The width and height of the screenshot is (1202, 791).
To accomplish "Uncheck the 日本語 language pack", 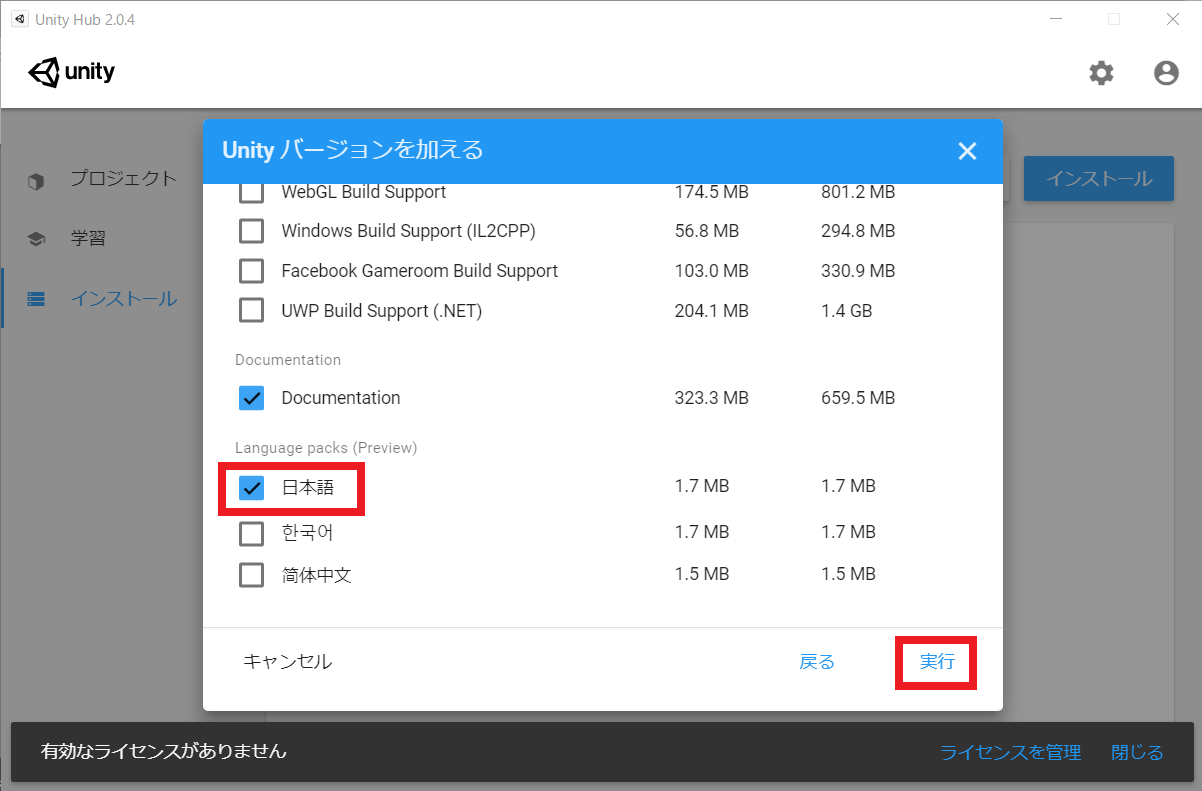I will 251,487.
